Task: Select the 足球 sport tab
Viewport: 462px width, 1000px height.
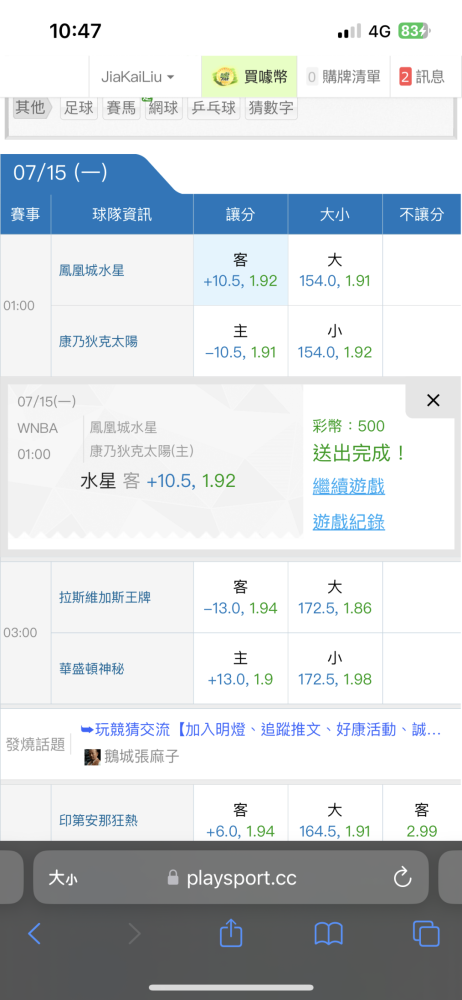Action: point(79,108)
